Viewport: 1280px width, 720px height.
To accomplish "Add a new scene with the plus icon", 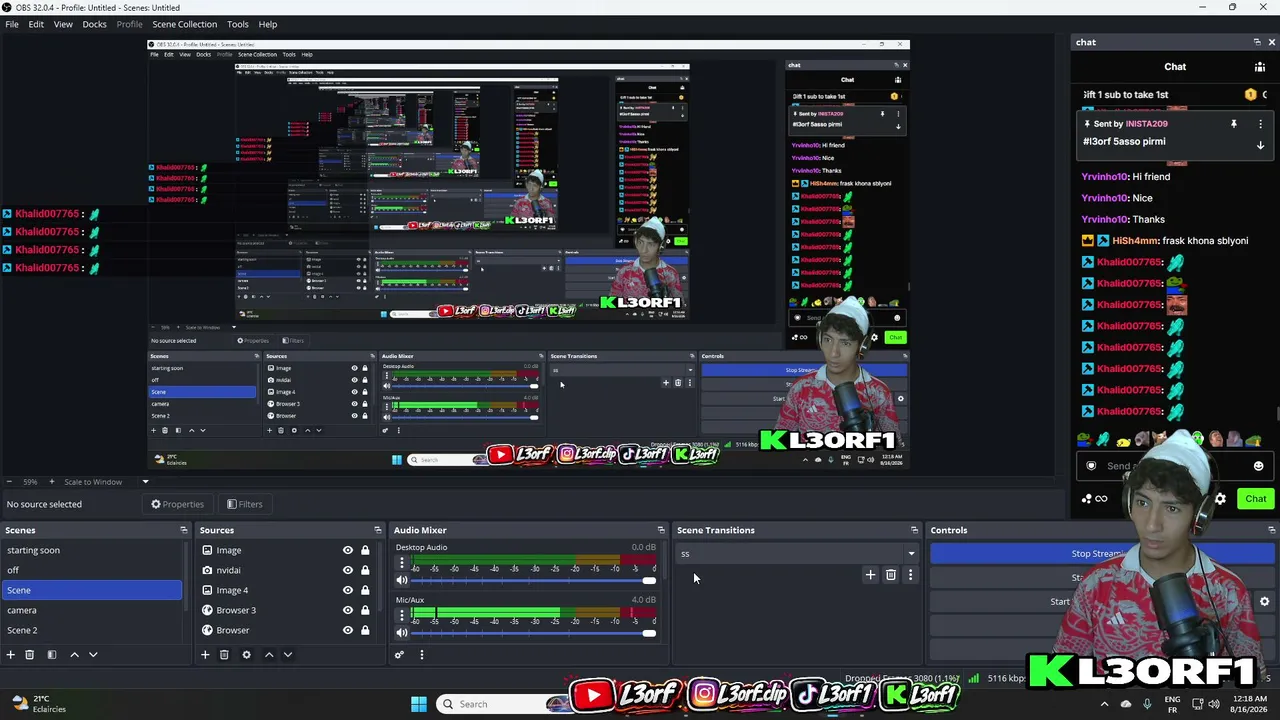I will (11, 655).
